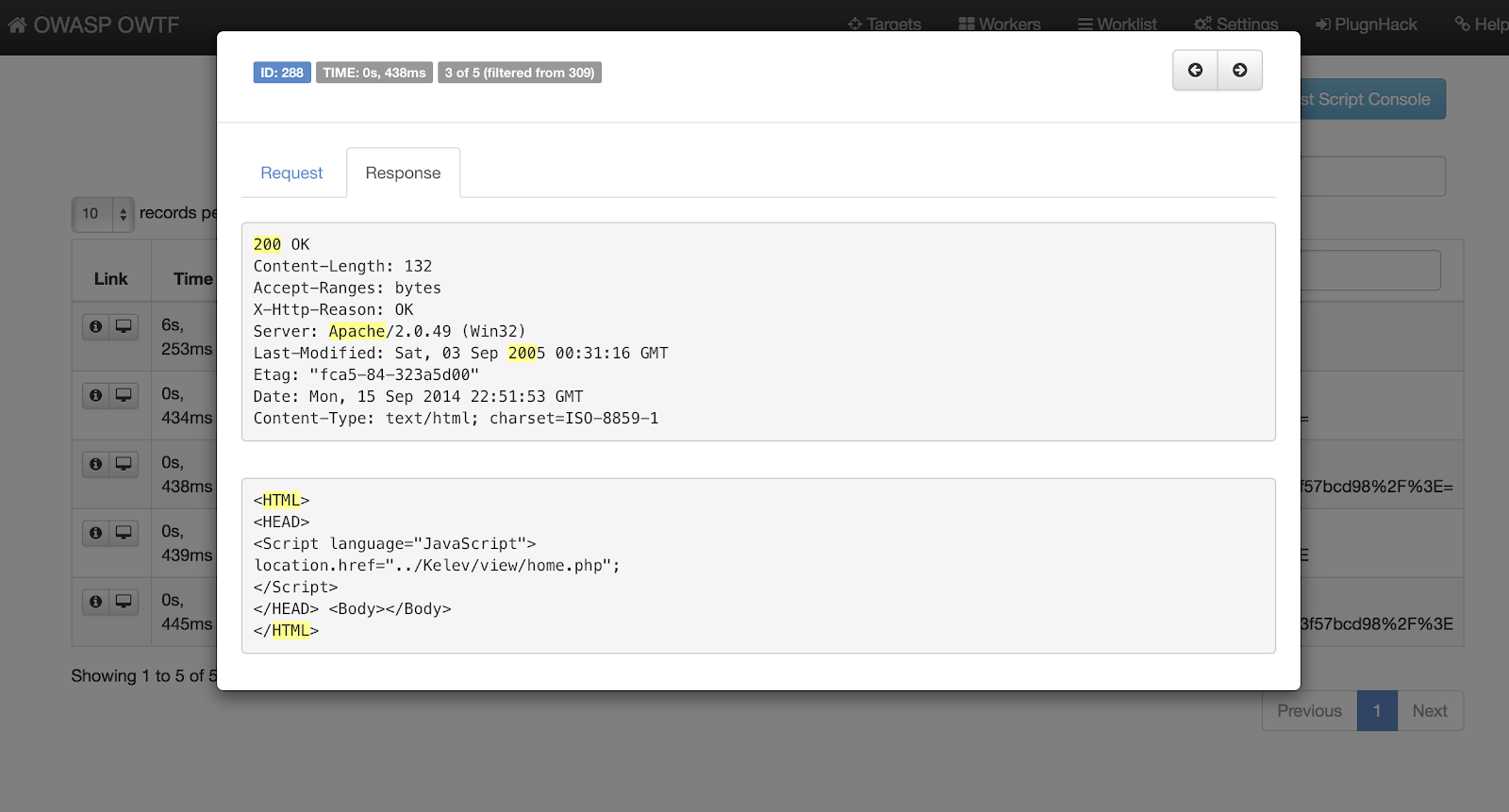
Task: Open Help in the navbar
Action: 1481,25
